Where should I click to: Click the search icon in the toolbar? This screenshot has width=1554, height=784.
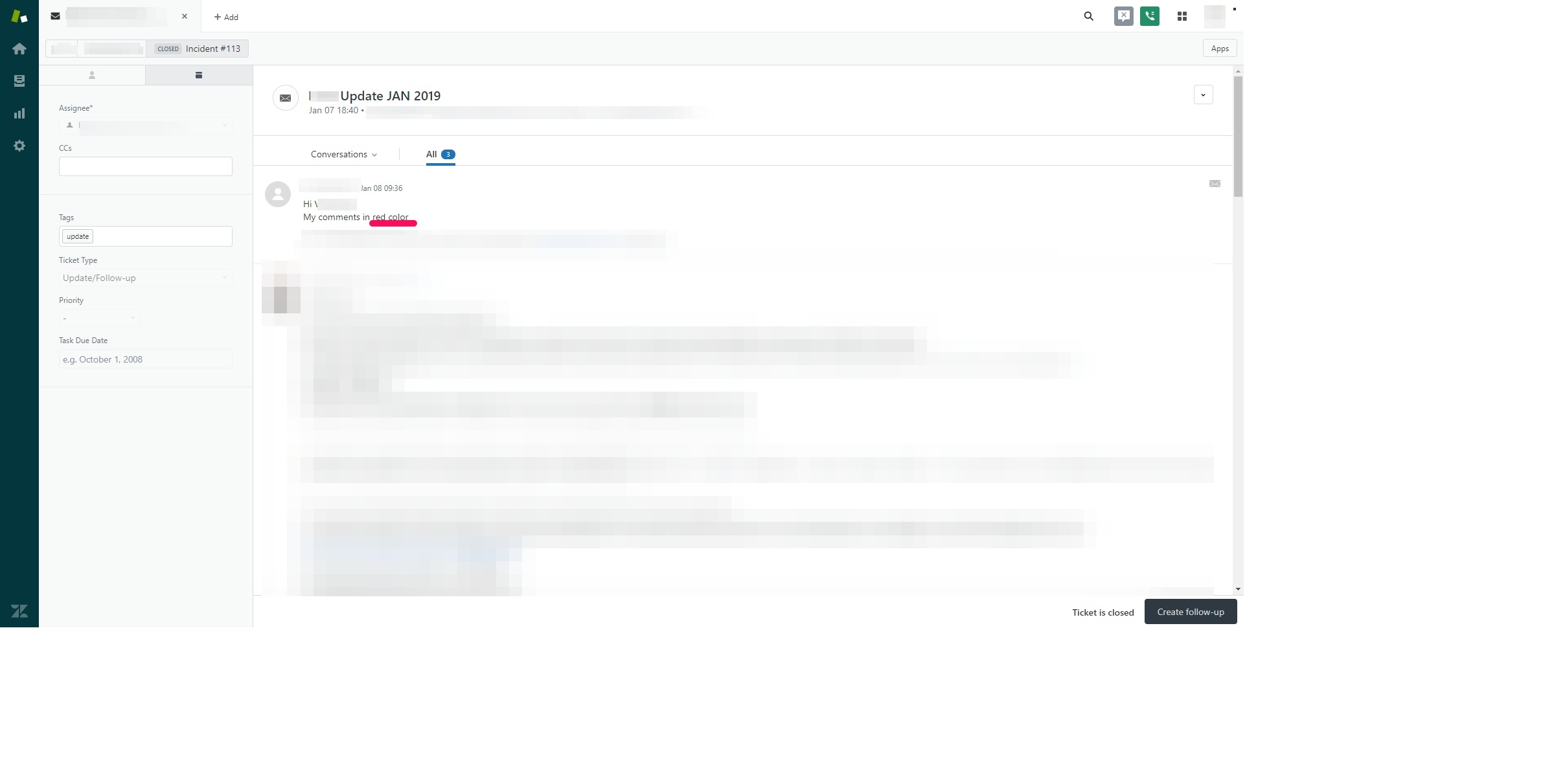point(1088,16)
